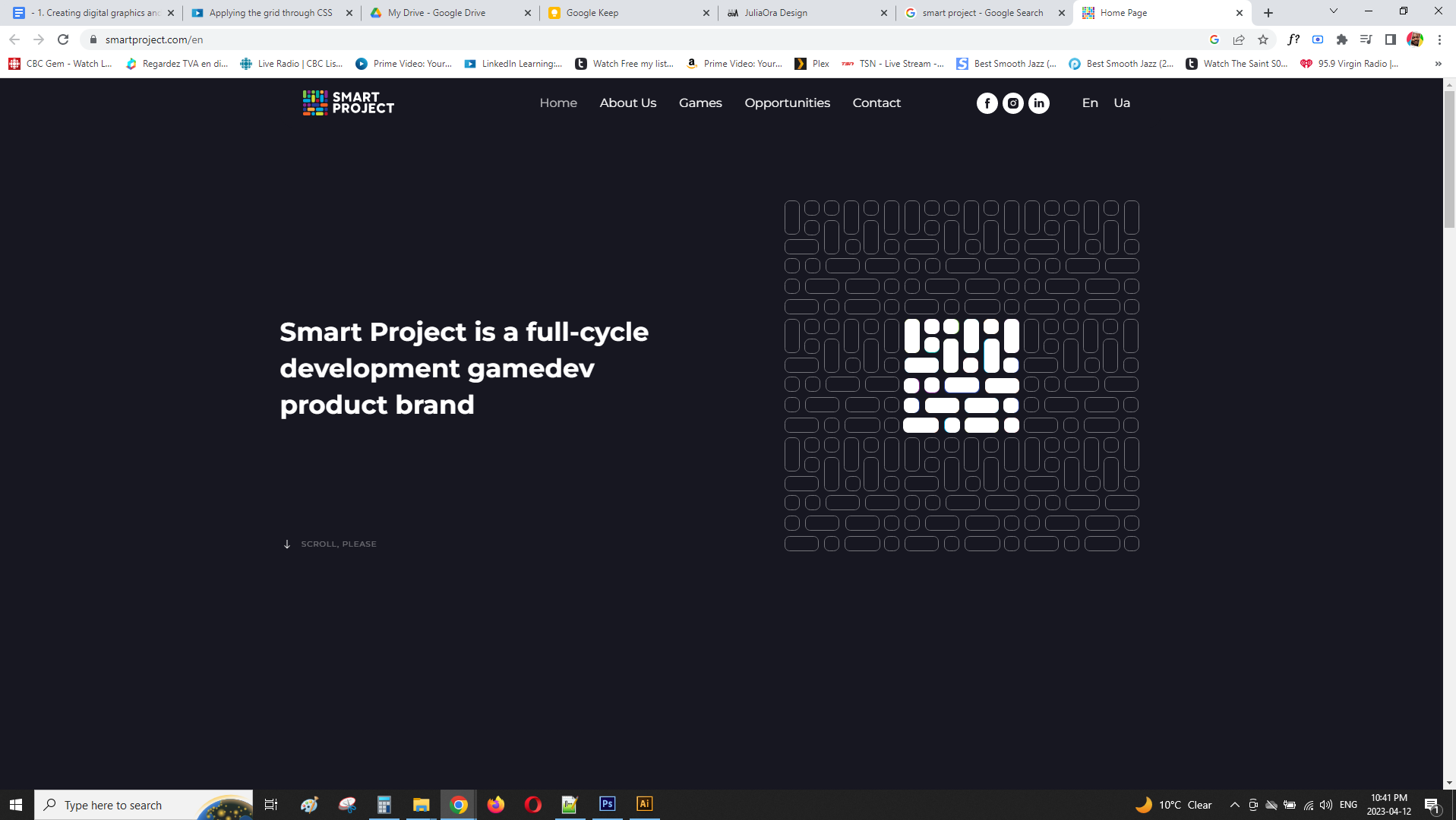Bookmark this page with the star icon
Viewport: 1456px width, 820px height.
click(1263, 39)
